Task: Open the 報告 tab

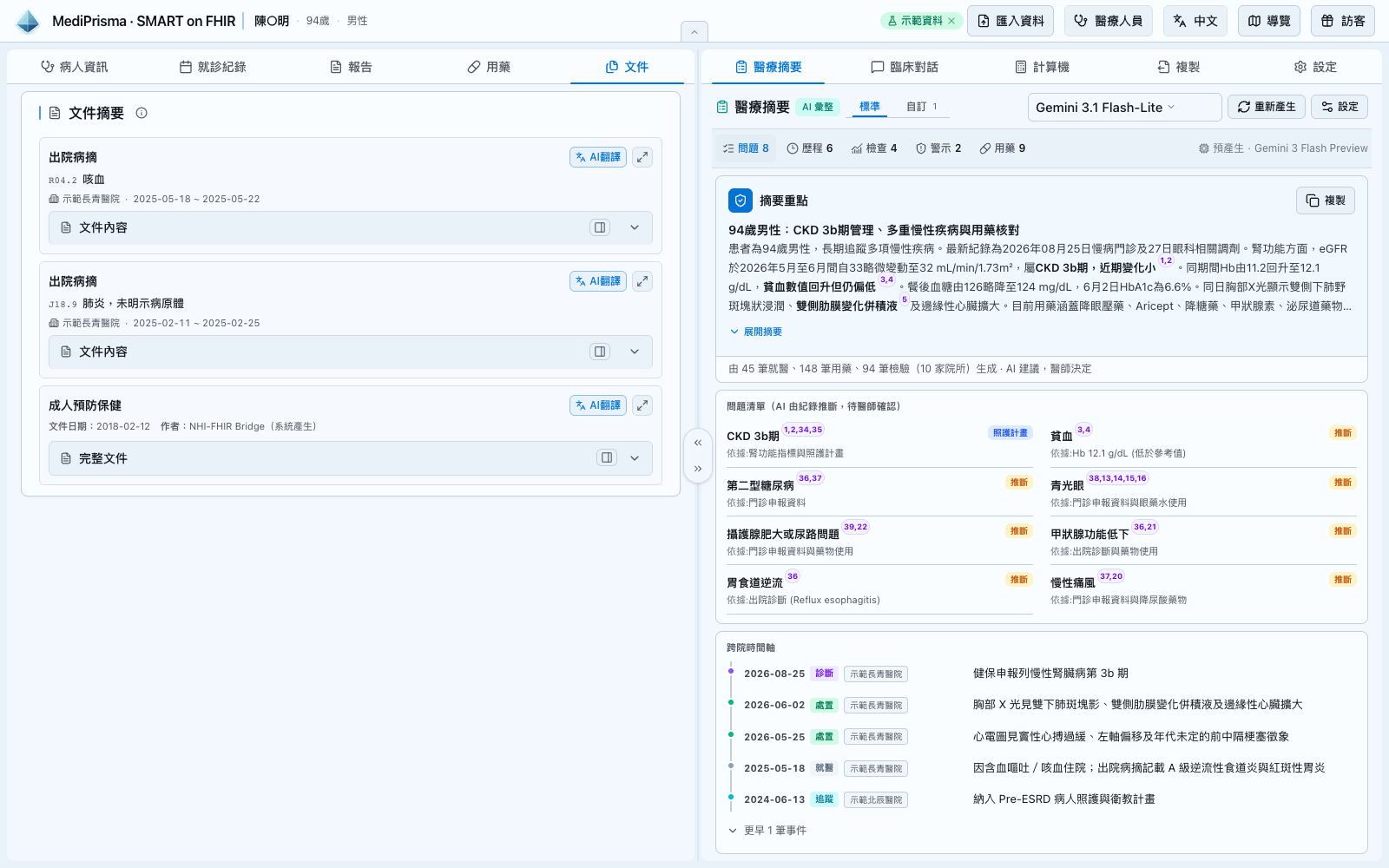Action: point(351,67)
